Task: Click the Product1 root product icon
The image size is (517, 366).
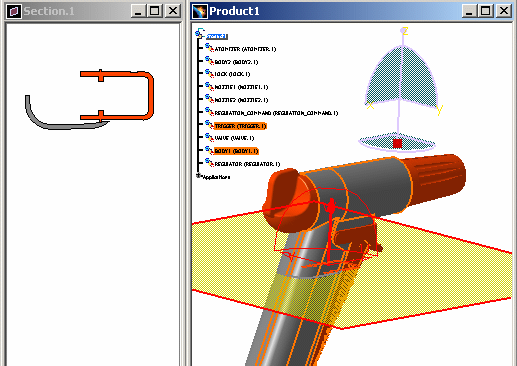Action: (200, 33)
